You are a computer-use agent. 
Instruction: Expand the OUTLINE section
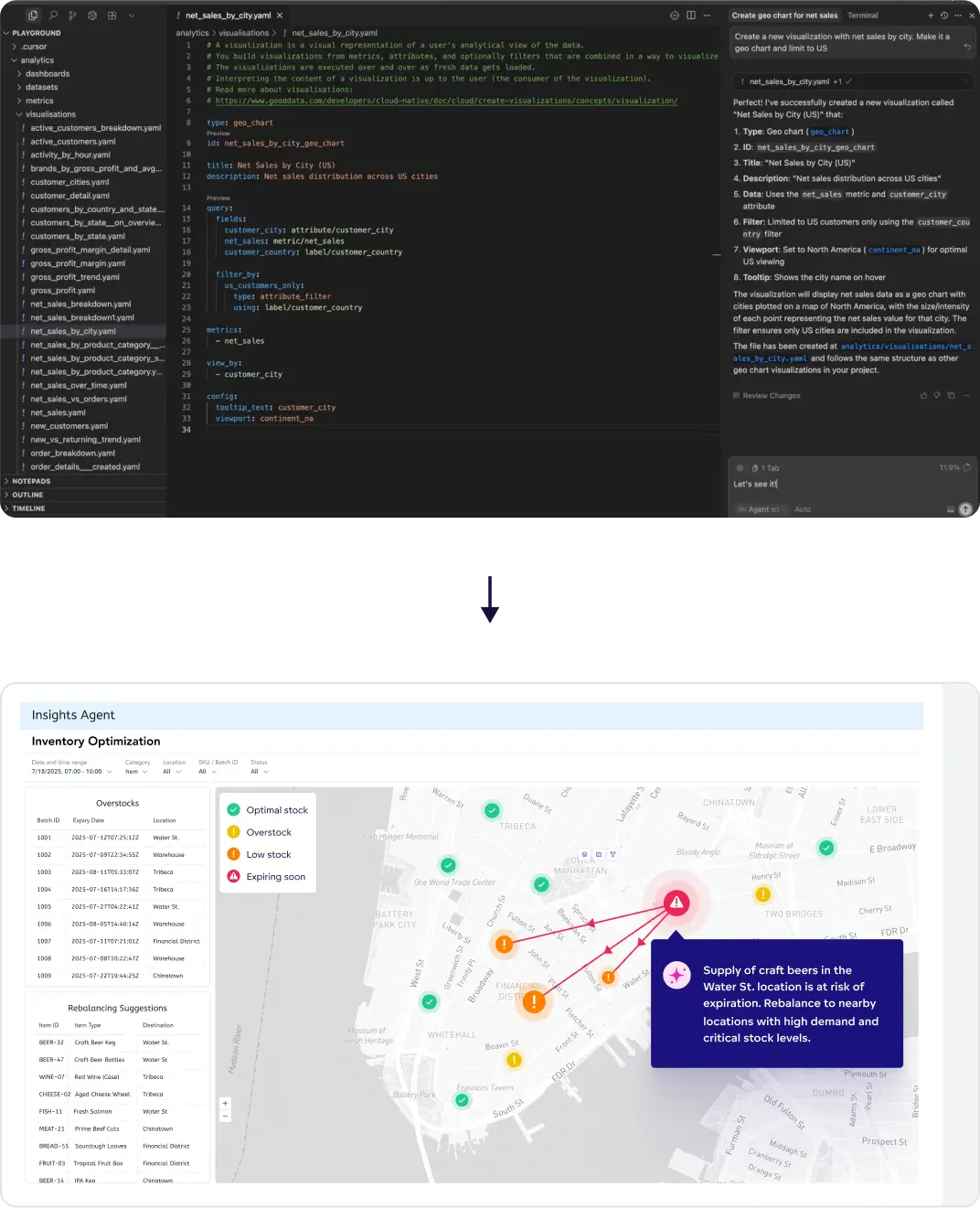pos(27,495)
